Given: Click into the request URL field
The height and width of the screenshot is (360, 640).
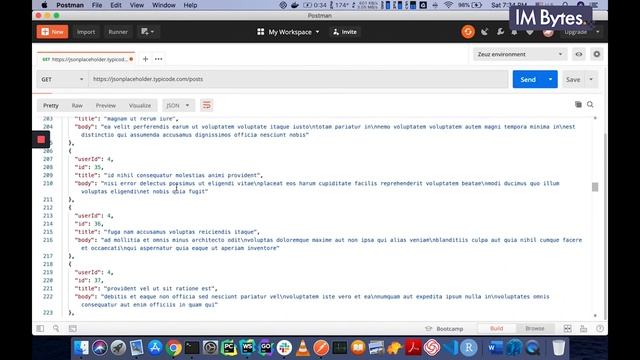Looking at the screenshot, I should [x=299, y=79].
